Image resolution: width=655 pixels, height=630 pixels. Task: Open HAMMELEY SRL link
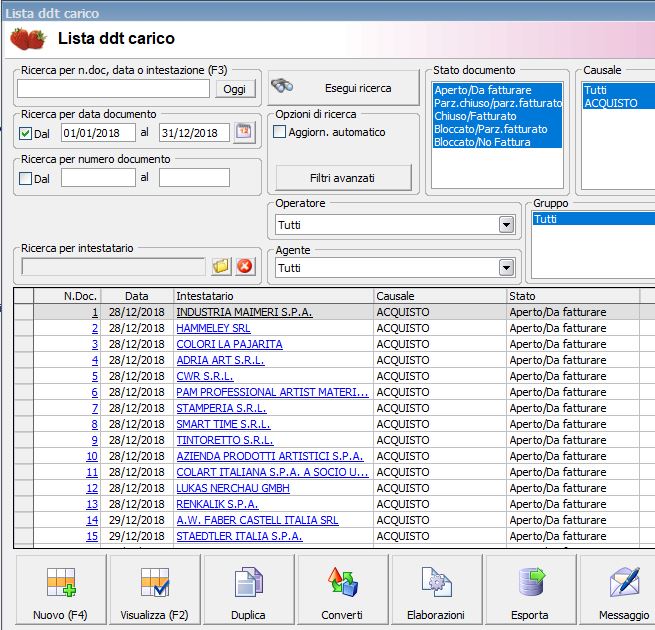pyautogui.click(x=213, y=328)
